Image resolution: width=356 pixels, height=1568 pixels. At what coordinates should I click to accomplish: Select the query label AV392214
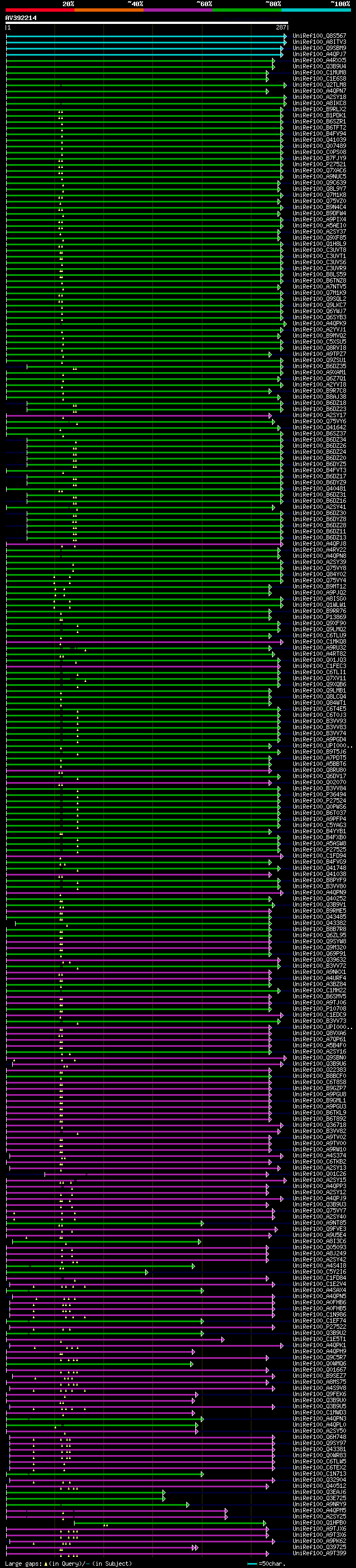click(21, 18)
